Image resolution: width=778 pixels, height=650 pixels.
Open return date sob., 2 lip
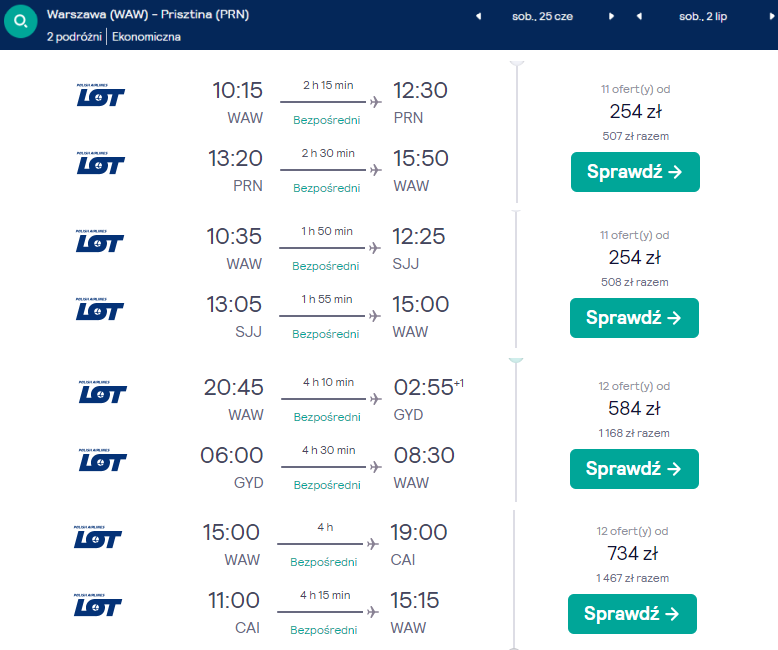point(703,16)
